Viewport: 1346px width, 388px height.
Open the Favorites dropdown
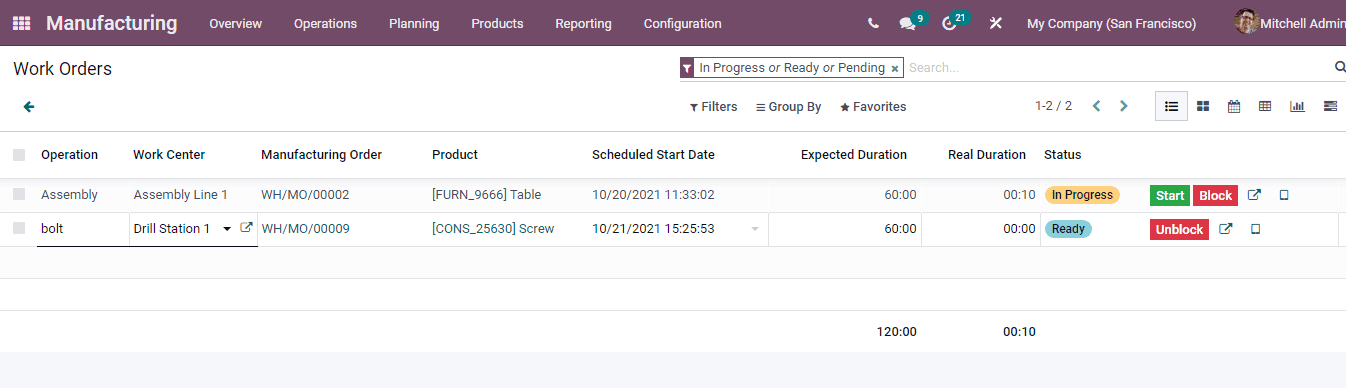point(873,106)
